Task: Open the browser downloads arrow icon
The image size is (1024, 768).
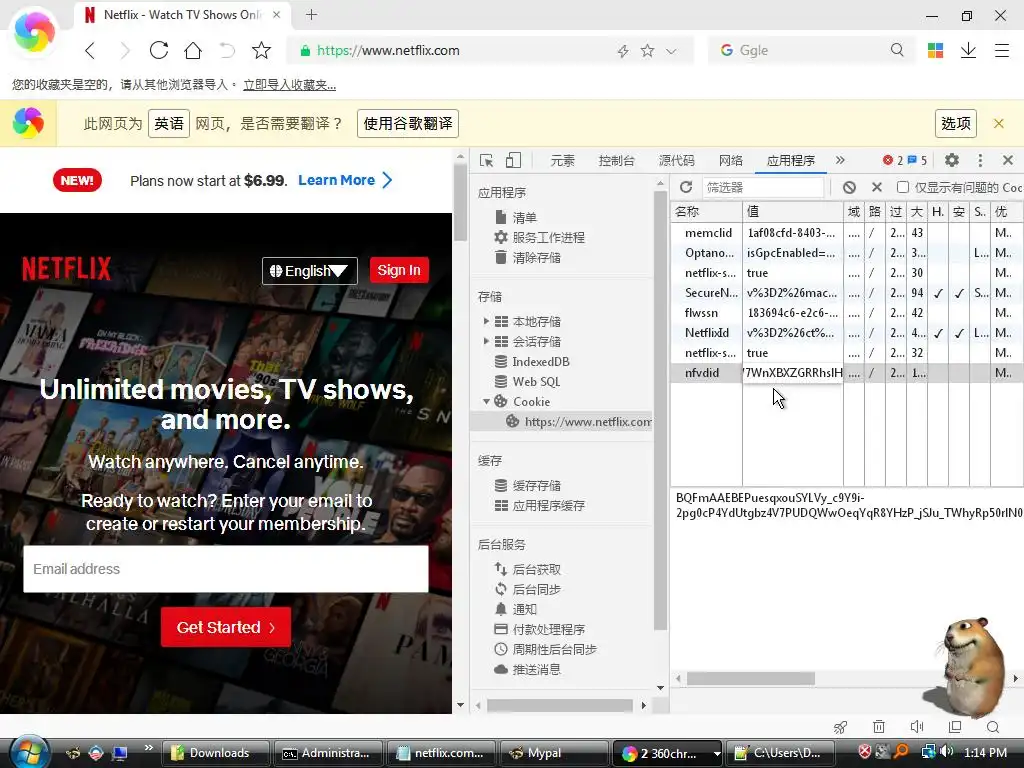Action: pyautogui.click(x=968, y=50)
